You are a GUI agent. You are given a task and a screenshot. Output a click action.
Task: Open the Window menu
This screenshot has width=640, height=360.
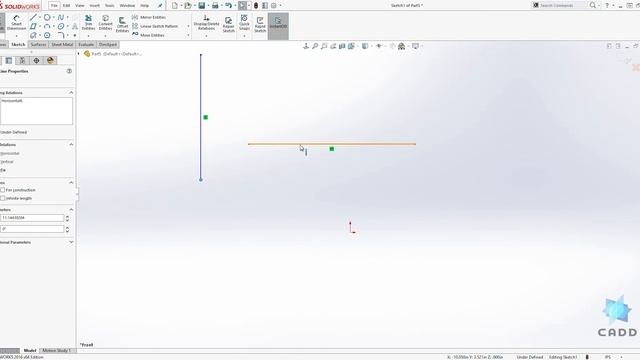[127, 5]
